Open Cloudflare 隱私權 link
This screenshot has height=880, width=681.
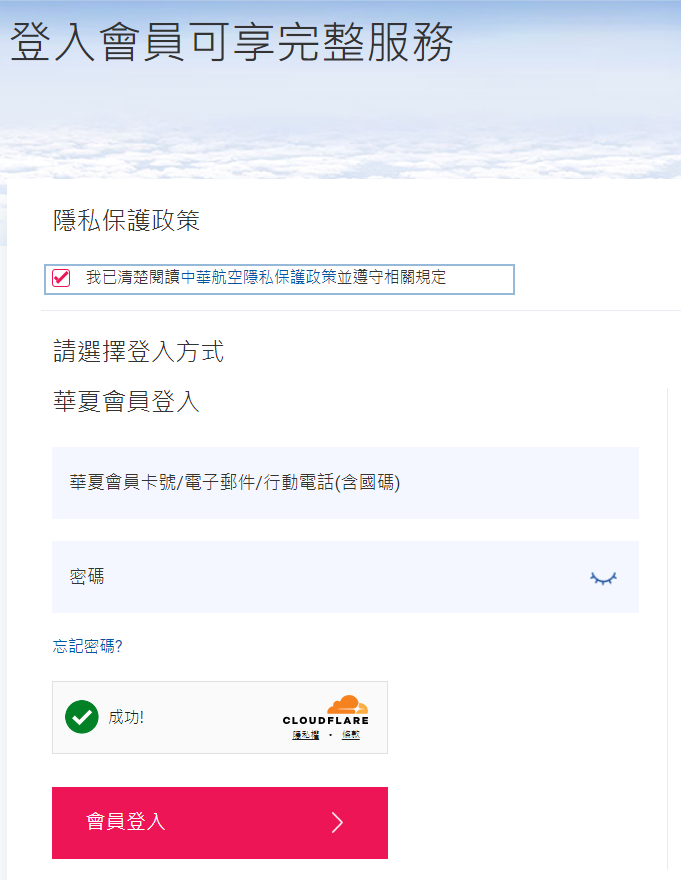tap(305, 735)
